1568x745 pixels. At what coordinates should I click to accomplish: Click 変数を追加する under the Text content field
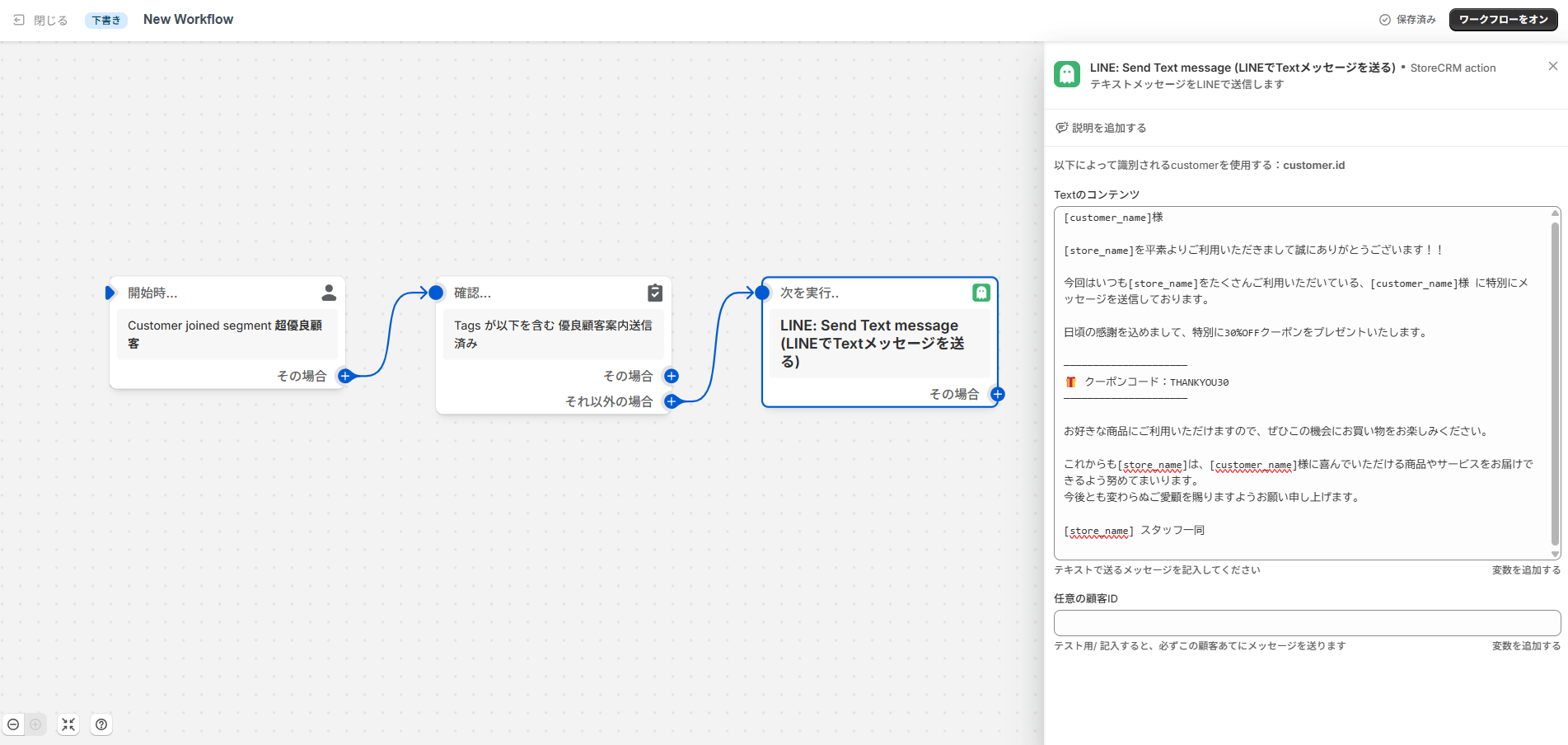click(1526, 570)
